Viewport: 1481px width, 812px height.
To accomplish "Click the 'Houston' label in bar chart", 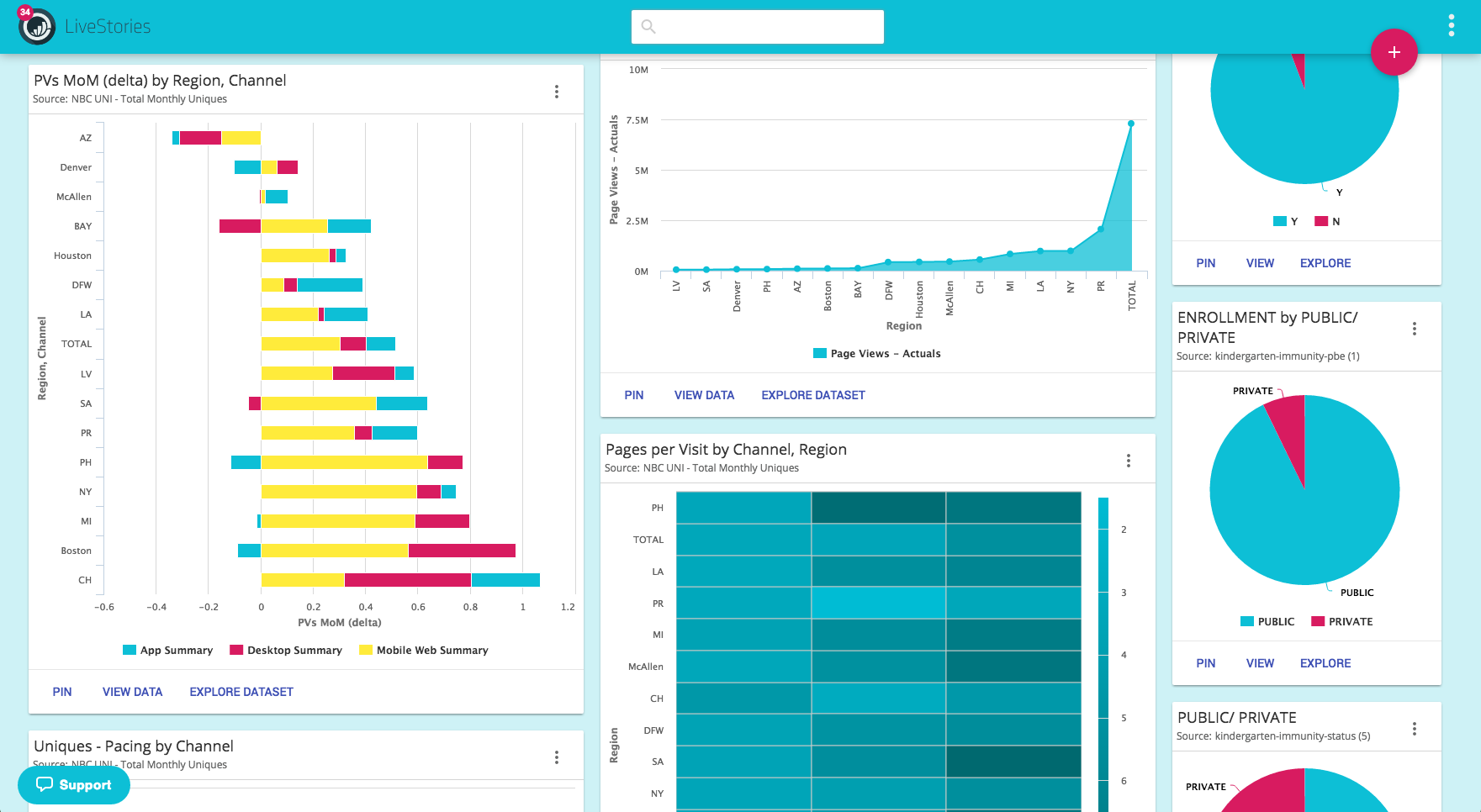I will [72, 256].
